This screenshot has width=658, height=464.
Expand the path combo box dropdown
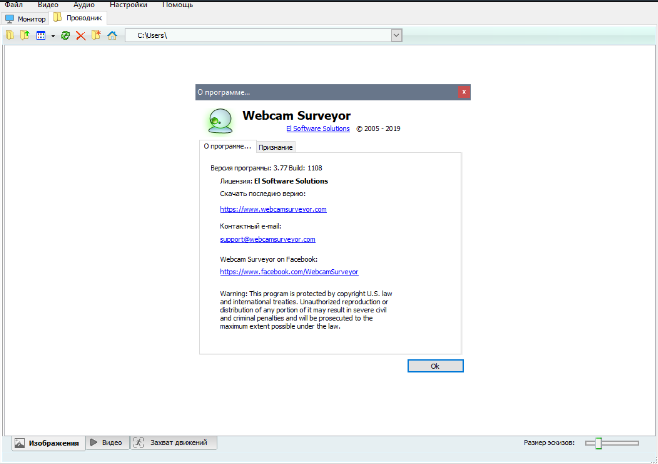397,36
